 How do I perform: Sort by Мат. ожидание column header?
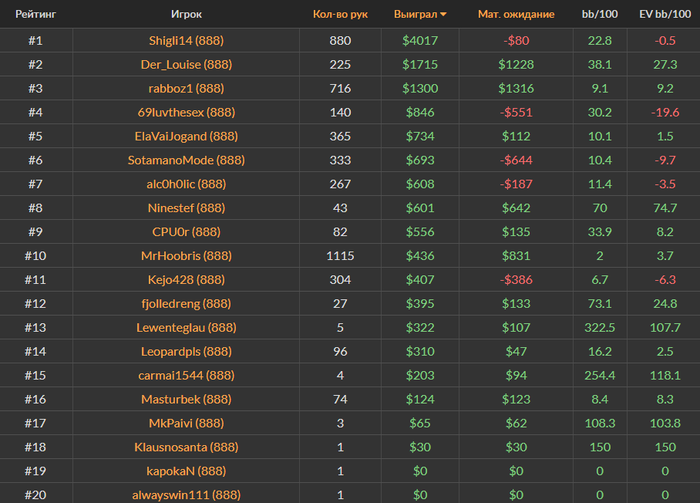pyautogui.click(x=515, y=15)
